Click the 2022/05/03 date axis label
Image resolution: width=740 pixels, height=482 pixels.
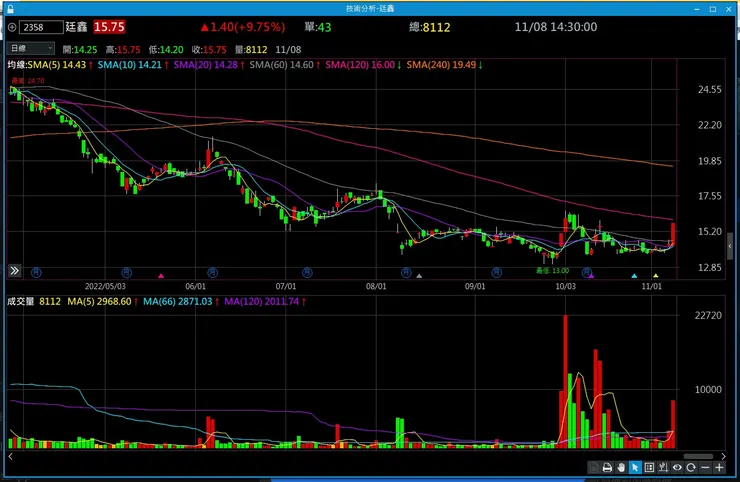tap(105, 286)
